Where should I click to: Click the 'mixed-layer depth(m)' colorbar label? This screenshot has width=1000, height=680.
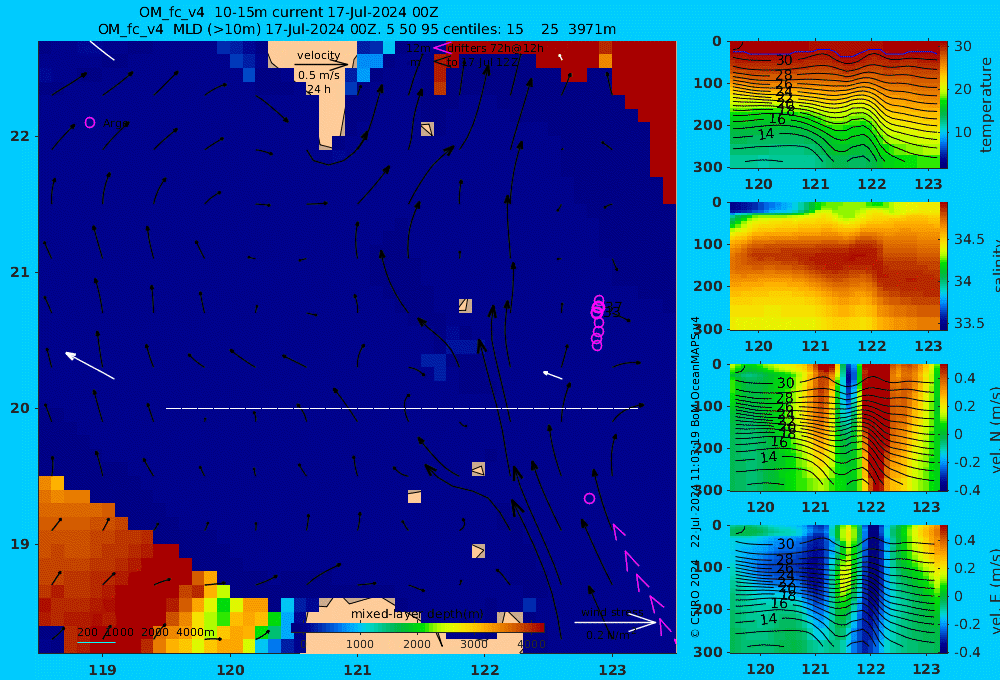click(x=417, y=614)
